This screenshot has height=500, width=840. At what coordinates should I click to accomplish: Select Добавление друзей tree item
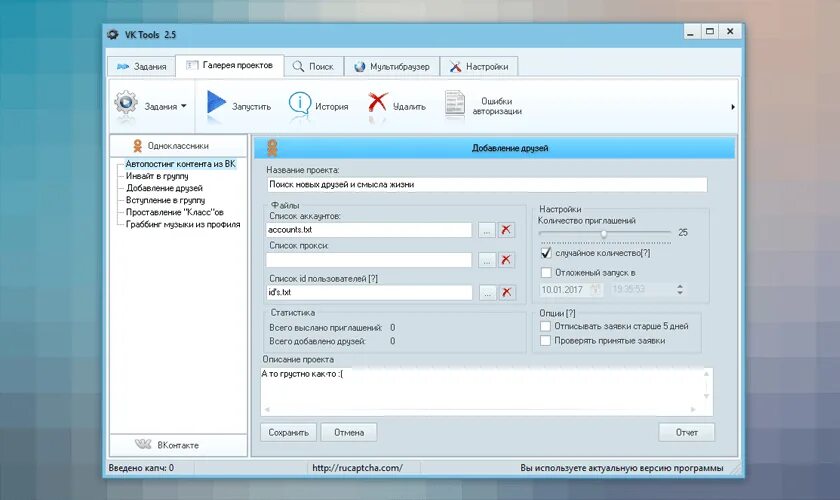[164, 188]
